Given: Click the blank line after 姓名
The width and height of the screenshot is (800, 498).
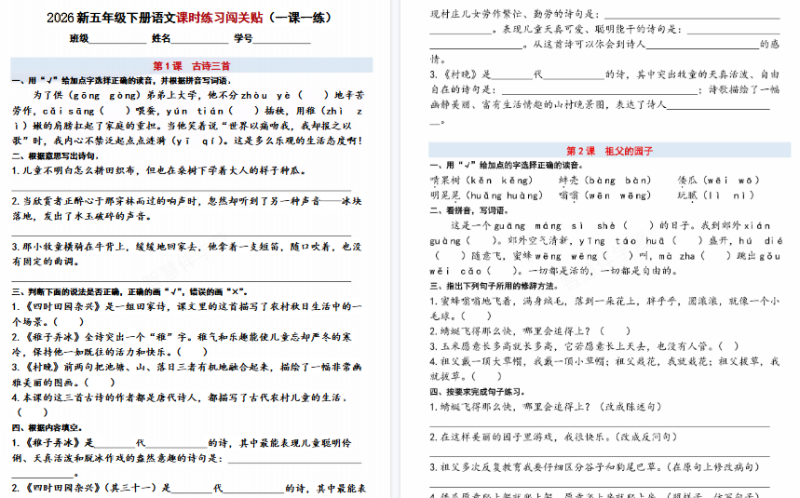Looking at the screenshot, I should coord(199,39).
